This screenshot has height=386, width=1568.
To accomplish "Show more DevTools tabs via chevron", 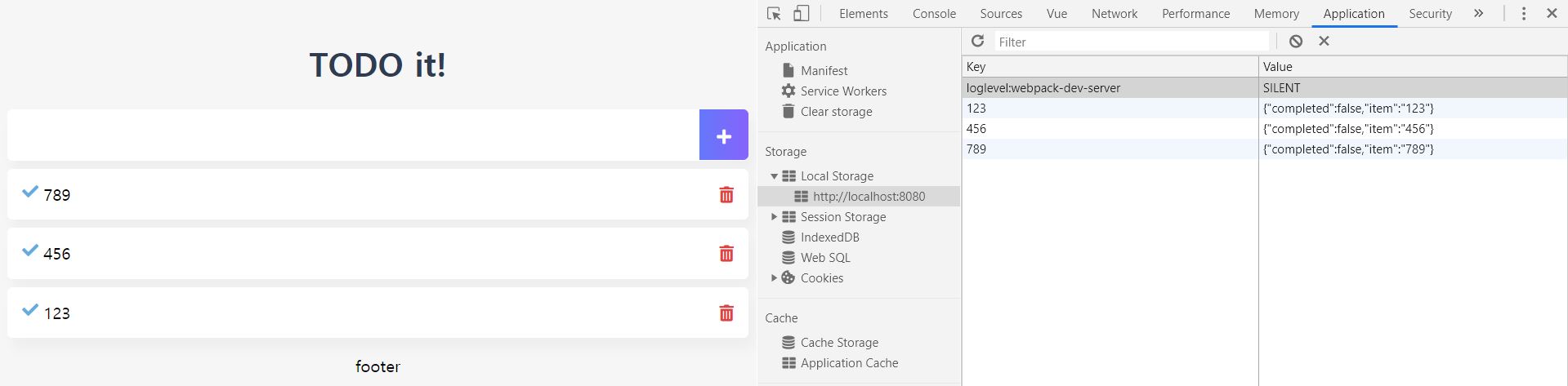I will pyautogui.click(x=1478, y=14).
